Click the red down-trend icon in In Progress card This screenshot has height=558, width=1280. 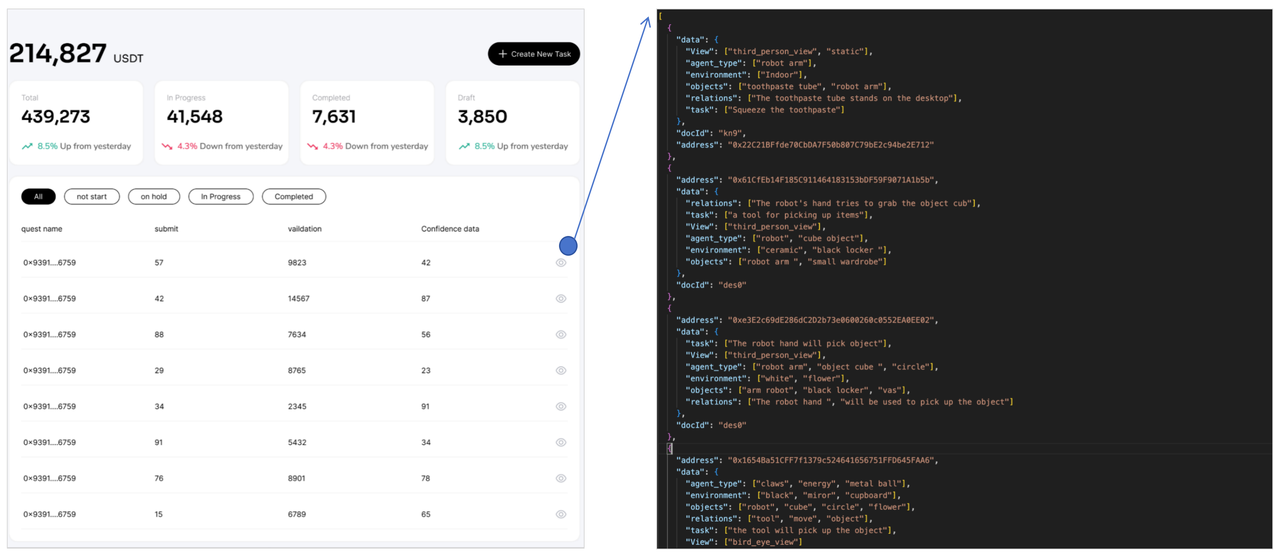click(x=167, y=146)
